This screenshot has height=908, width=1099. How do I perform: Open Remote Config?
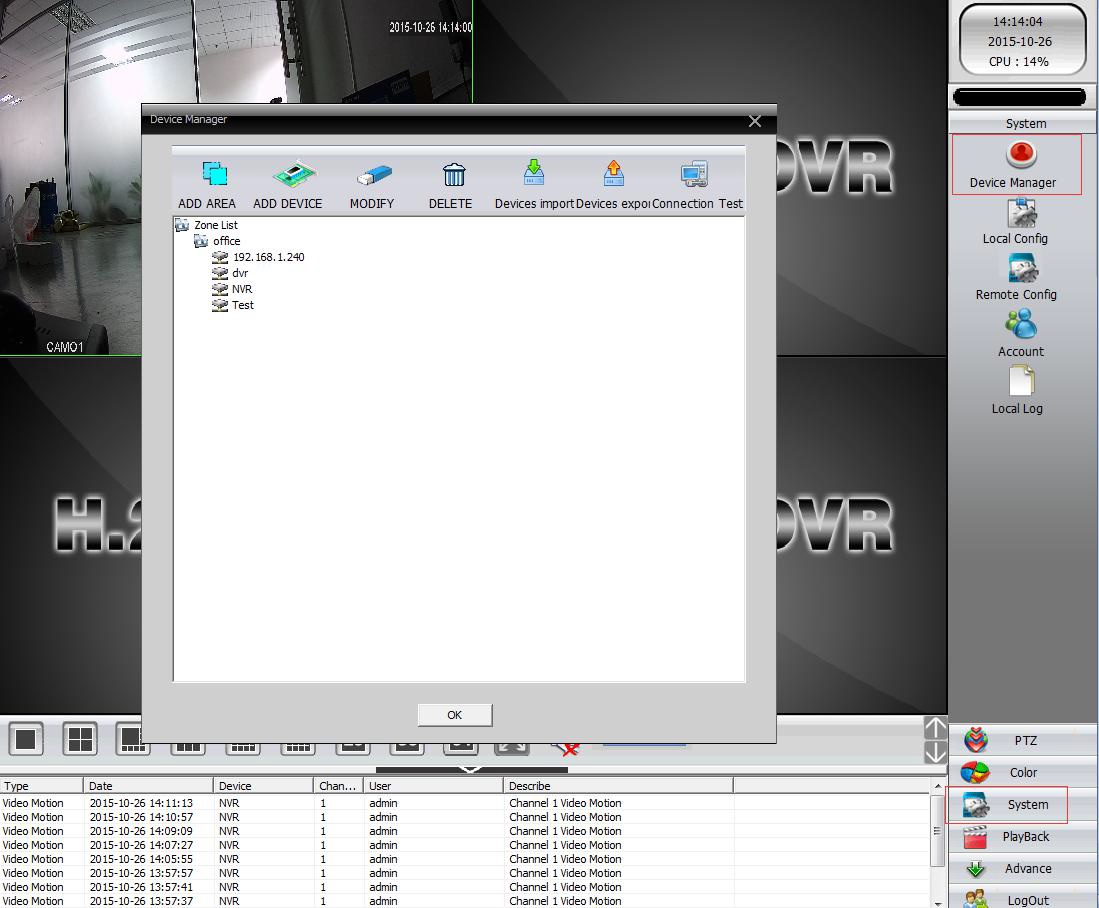tap(1016, 278)
